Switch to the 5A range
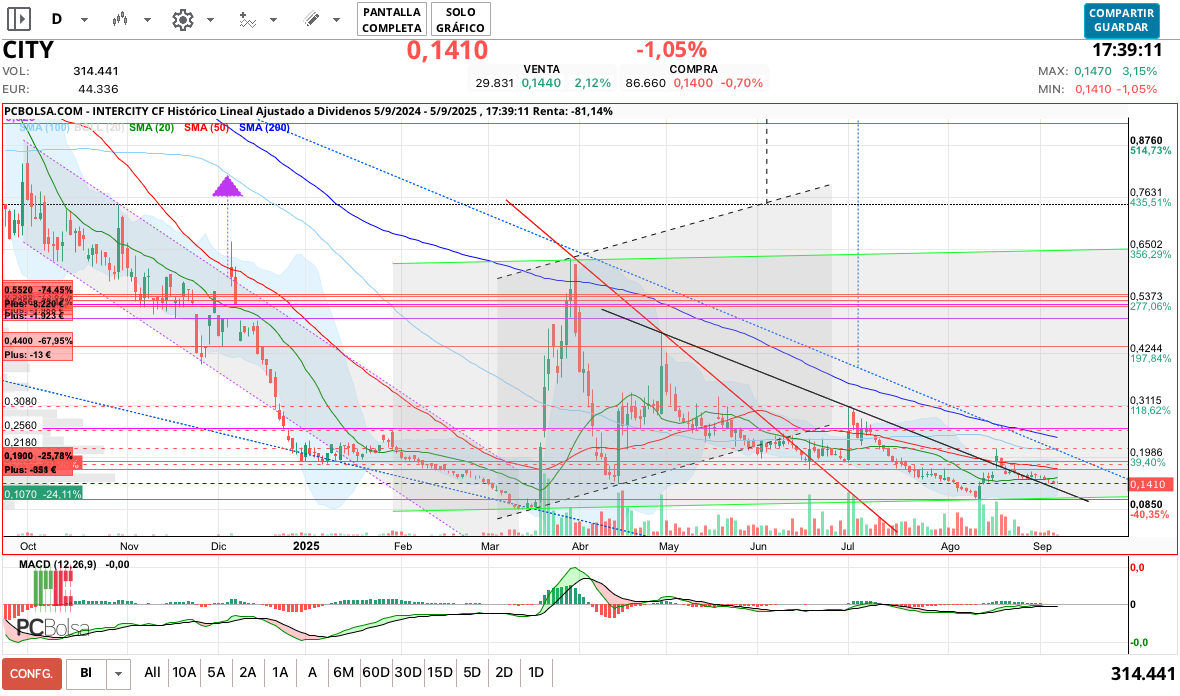Viewport: 1180px width, 696px height. click(x=216, y=673)
